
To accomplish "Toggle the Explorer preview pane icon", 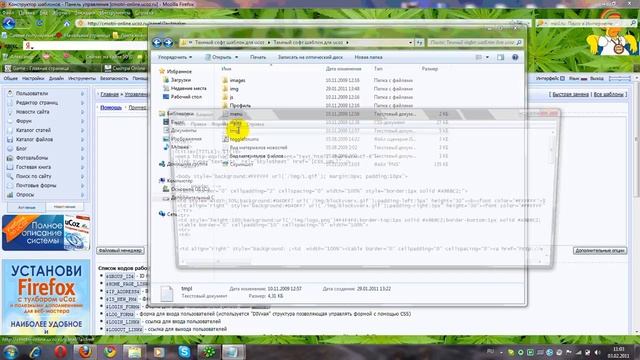I will click(x=500, y=58).
